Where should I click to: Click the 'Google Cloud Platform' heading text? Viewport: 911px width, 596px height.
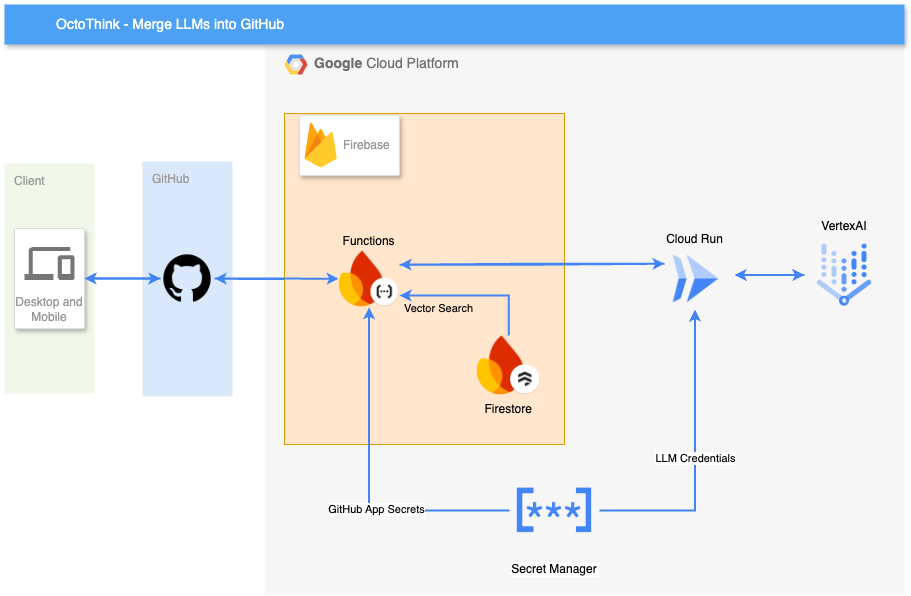pos(386,63)
